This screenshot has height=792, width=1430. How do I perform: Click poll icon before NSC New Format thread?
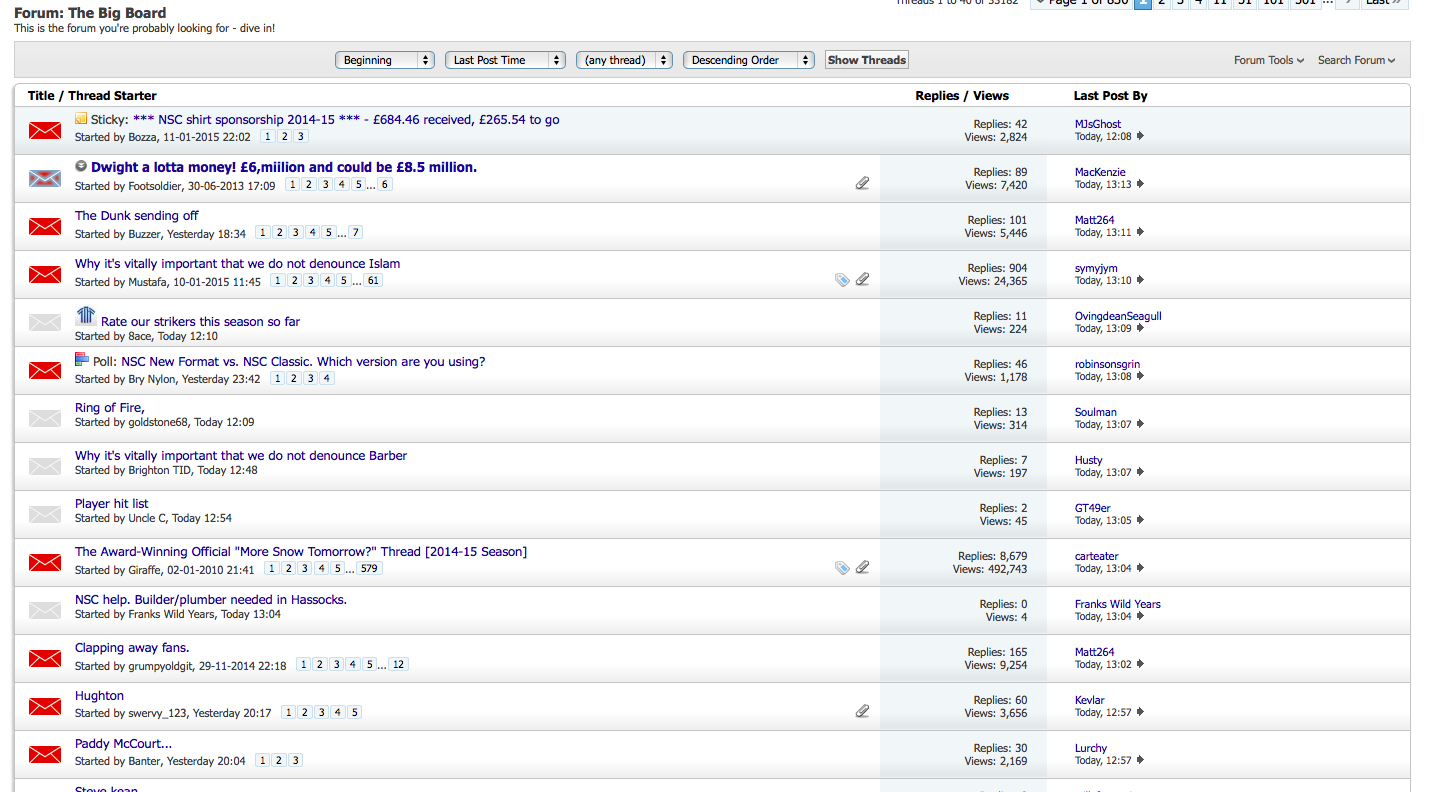[x=82, y=360]
